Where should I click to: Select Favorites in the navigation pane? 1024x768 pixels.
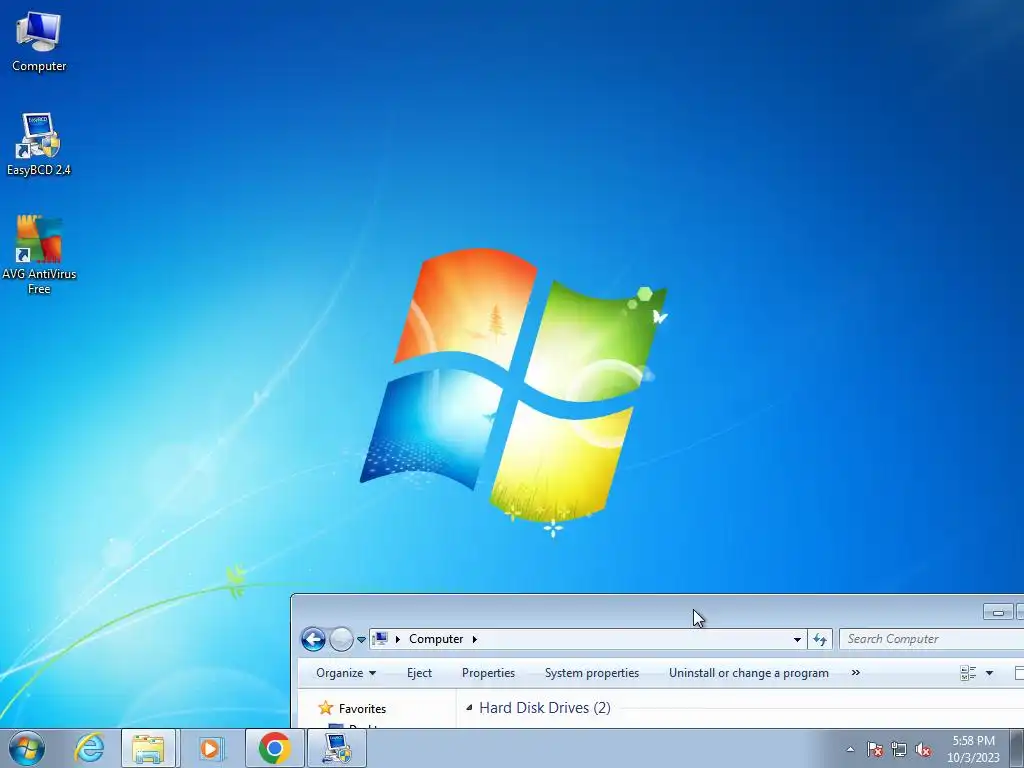(x=362, y=709)
